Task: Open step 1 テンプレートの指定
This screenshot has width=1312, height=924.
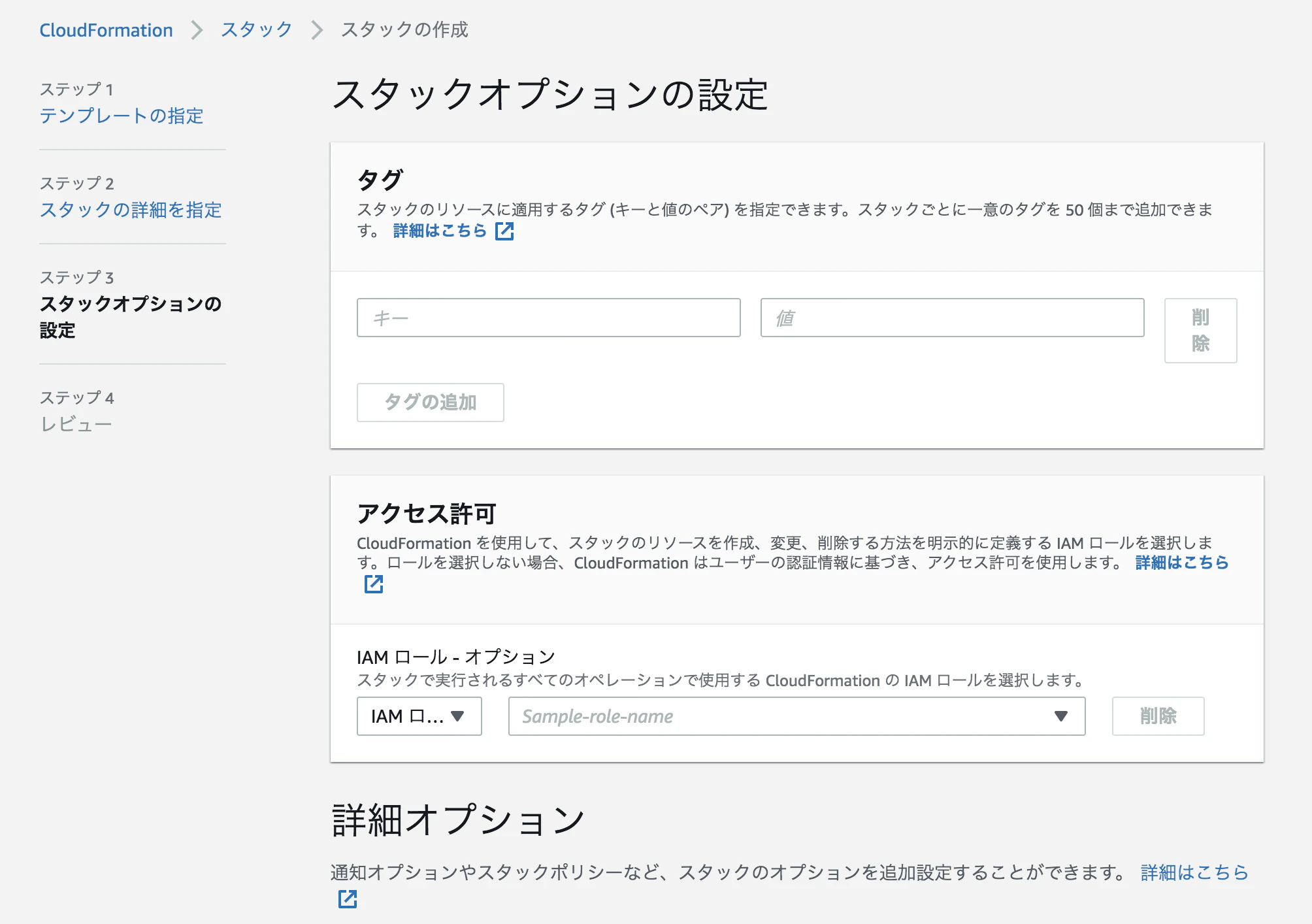Action: 122,116
